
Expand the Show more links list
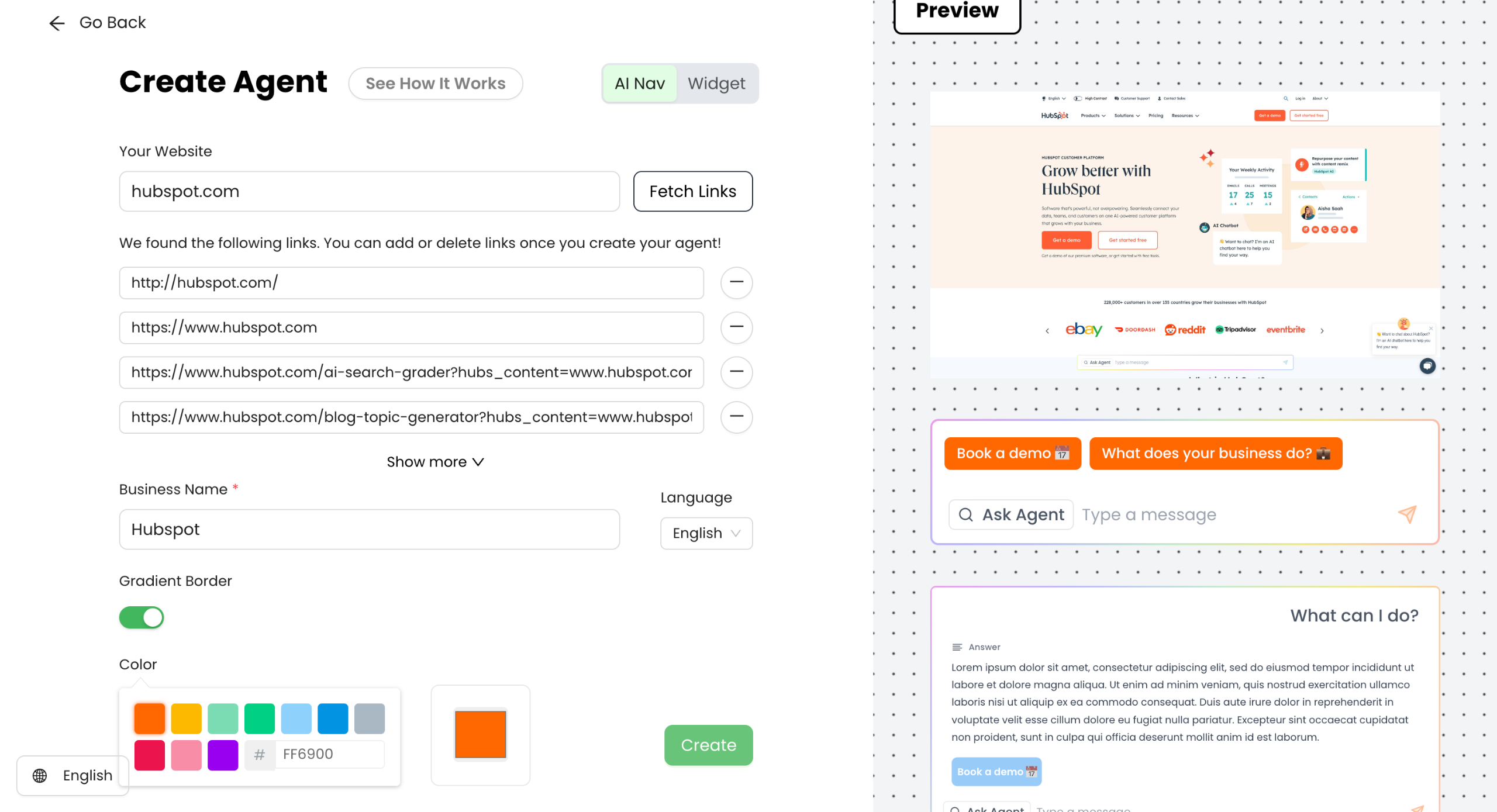tap(435, 462)
